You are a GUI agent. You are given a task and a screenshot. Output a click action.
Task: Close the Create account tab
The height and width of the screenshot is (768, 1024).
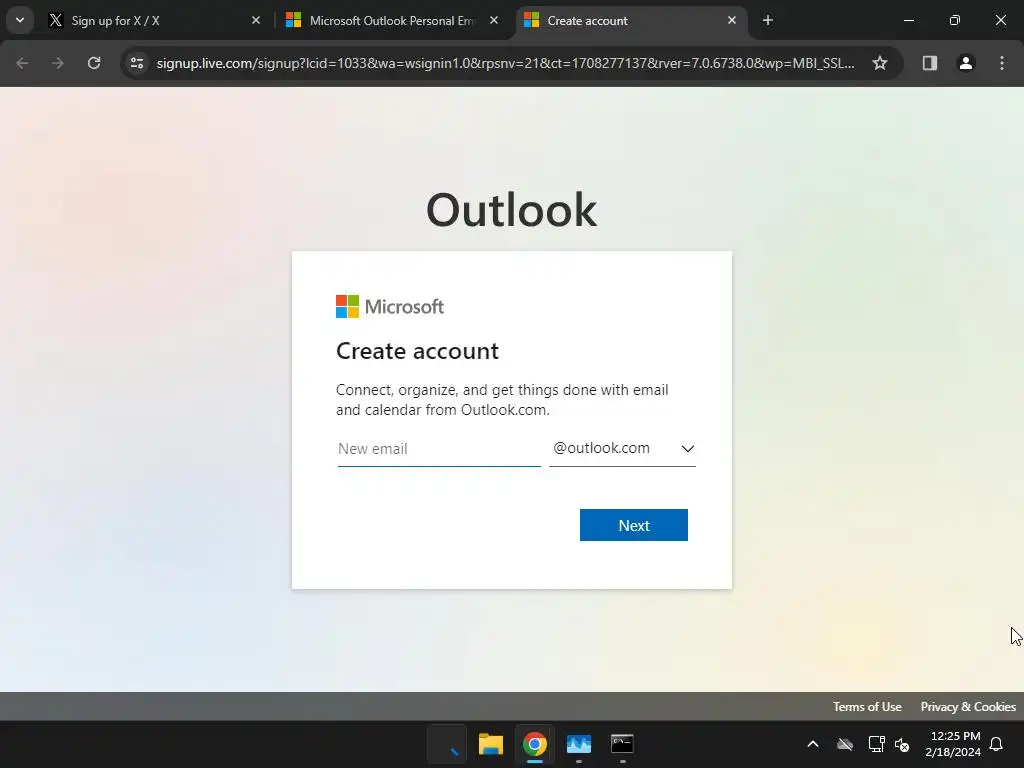point(732,20)
